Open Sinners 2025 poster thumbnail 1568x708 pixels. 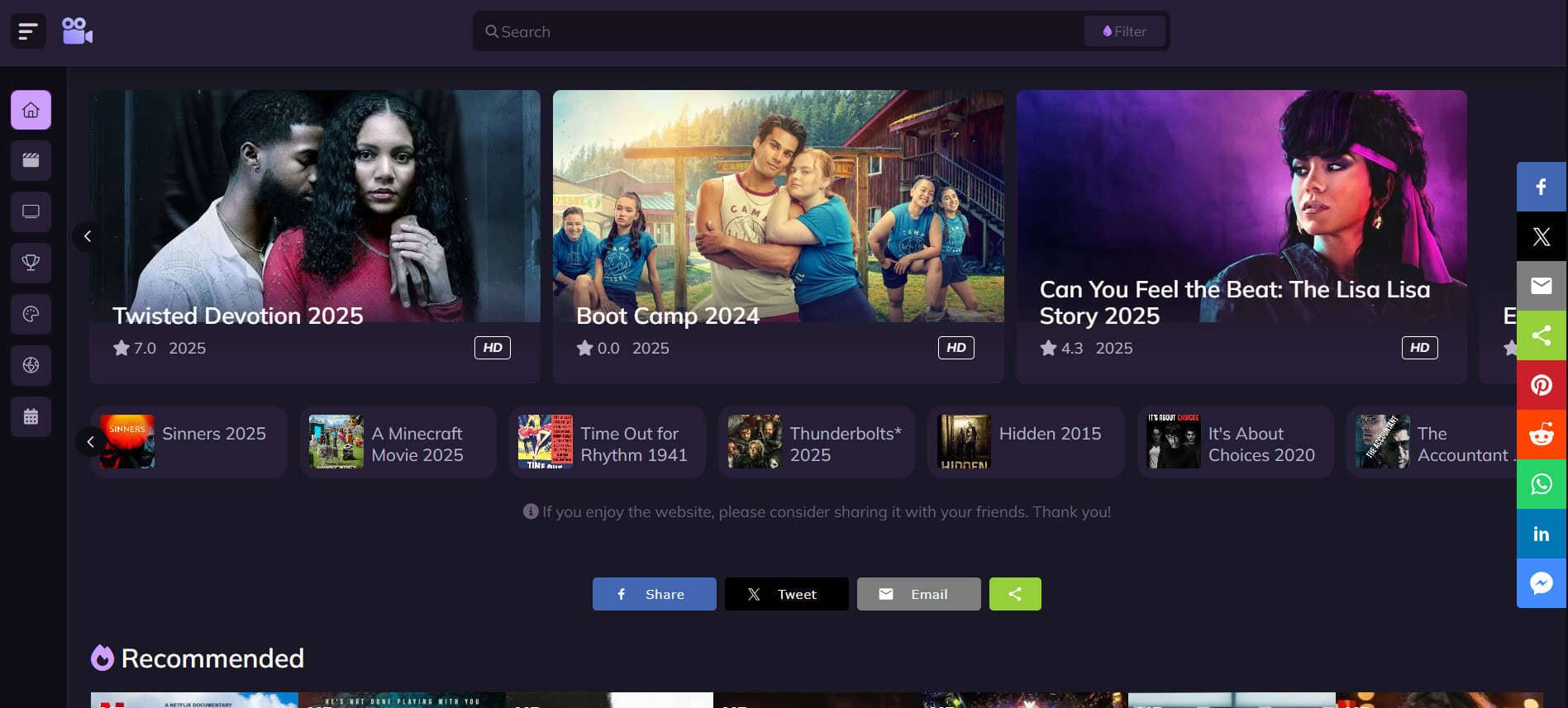[x=127, y=441]
